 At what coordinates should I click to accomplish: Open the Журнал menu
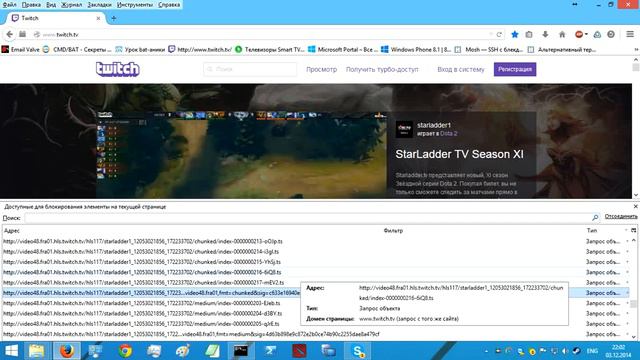click(71, 4)
